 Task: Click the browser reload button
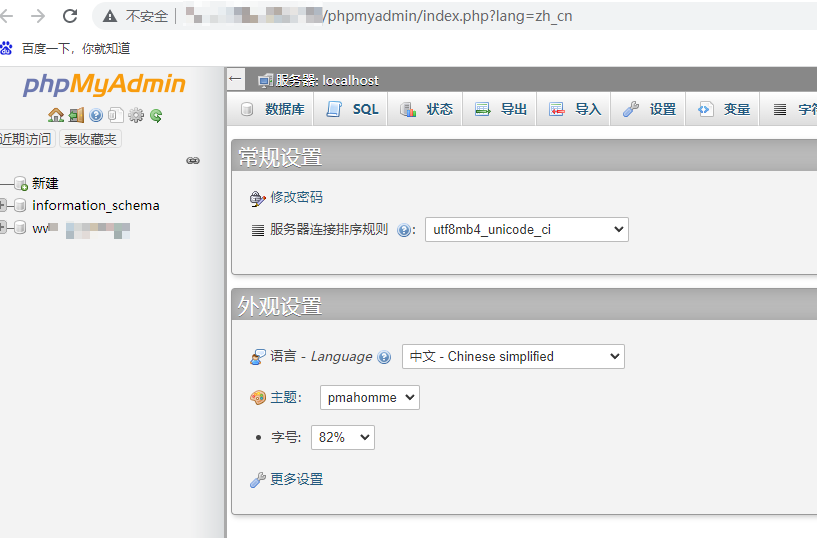(x=70, y=16)
